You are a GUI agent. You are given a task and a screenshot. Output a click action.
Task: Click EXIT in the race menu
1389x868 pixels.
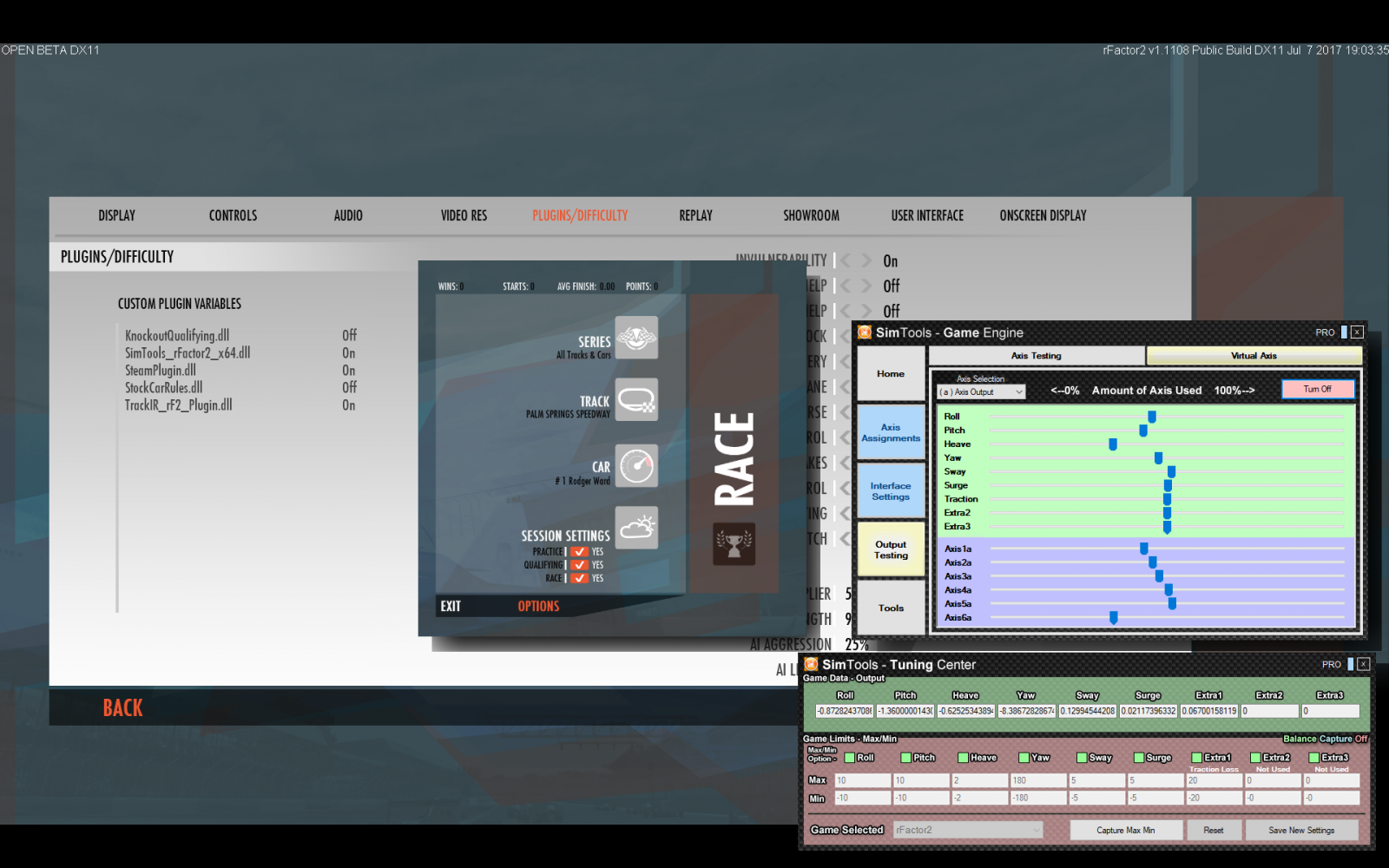coord(451,606)
